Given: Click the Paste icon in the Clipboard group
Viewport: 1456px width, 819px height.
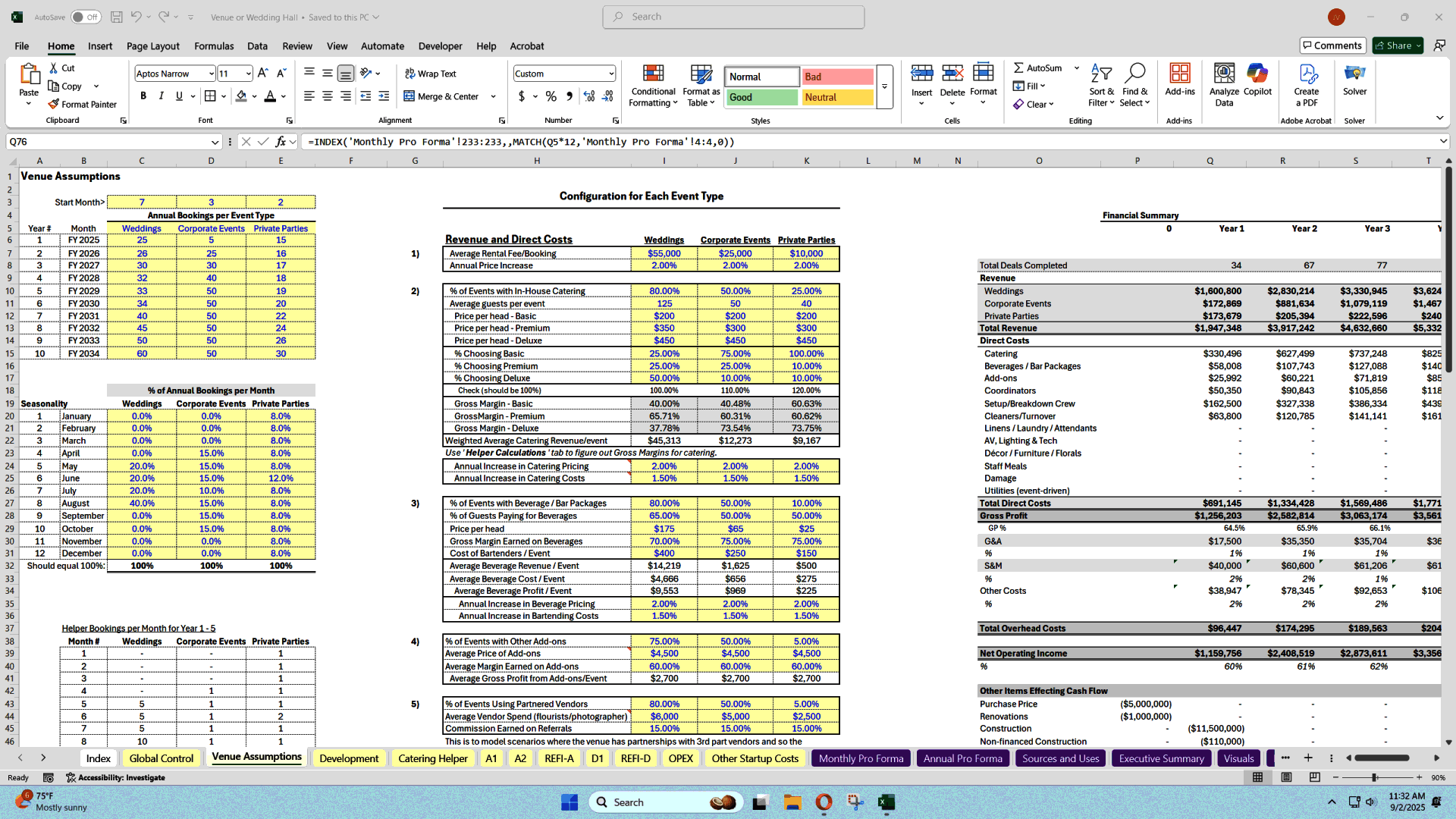Looking at the screenshot, I should point(29,74).
